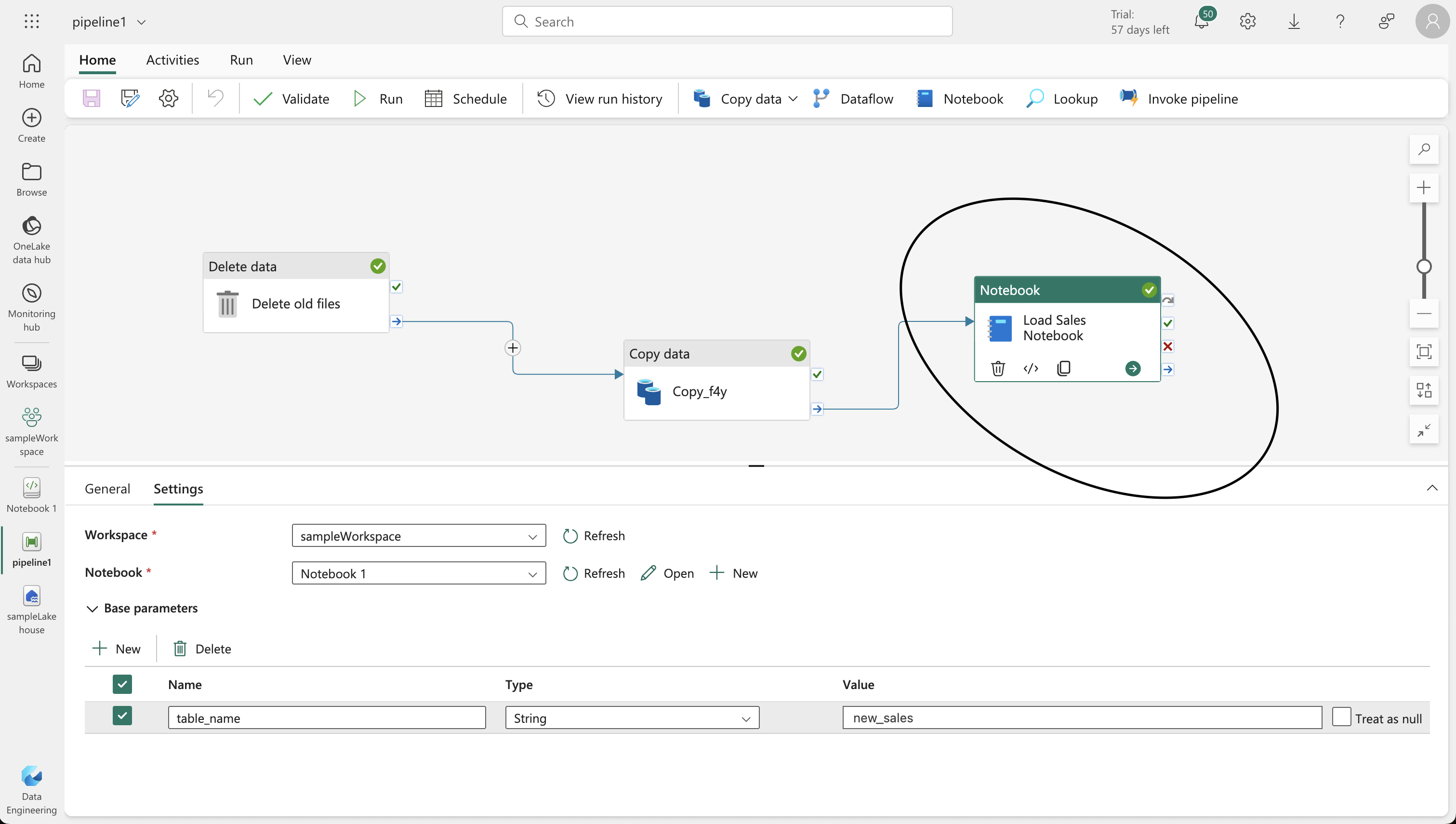Open the help question mark
1456x824 pixels.
coord(1340,22)
